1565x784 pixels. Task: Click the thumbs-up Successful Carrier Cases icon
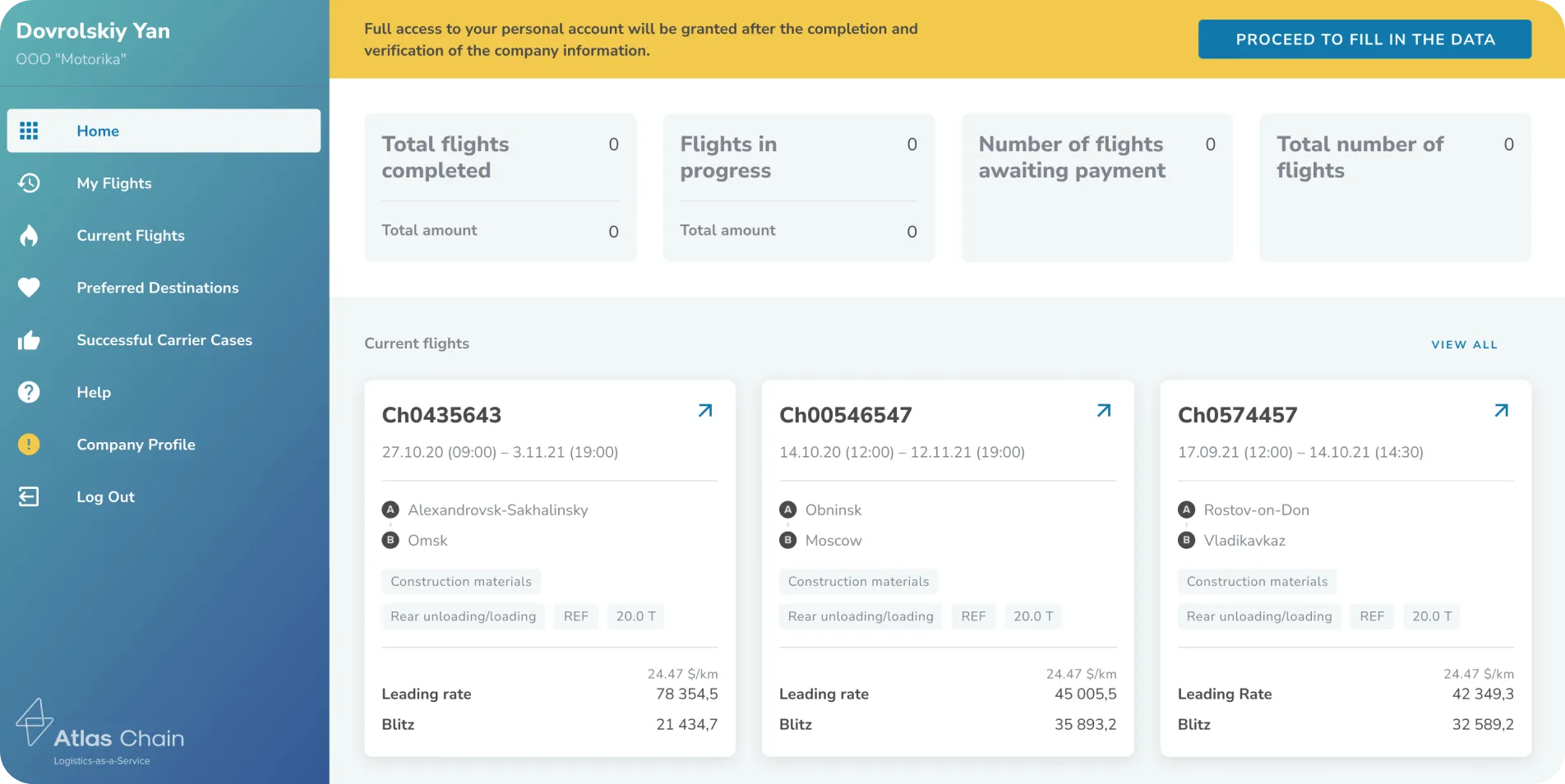pyautogui.click(x=30, y=340)
